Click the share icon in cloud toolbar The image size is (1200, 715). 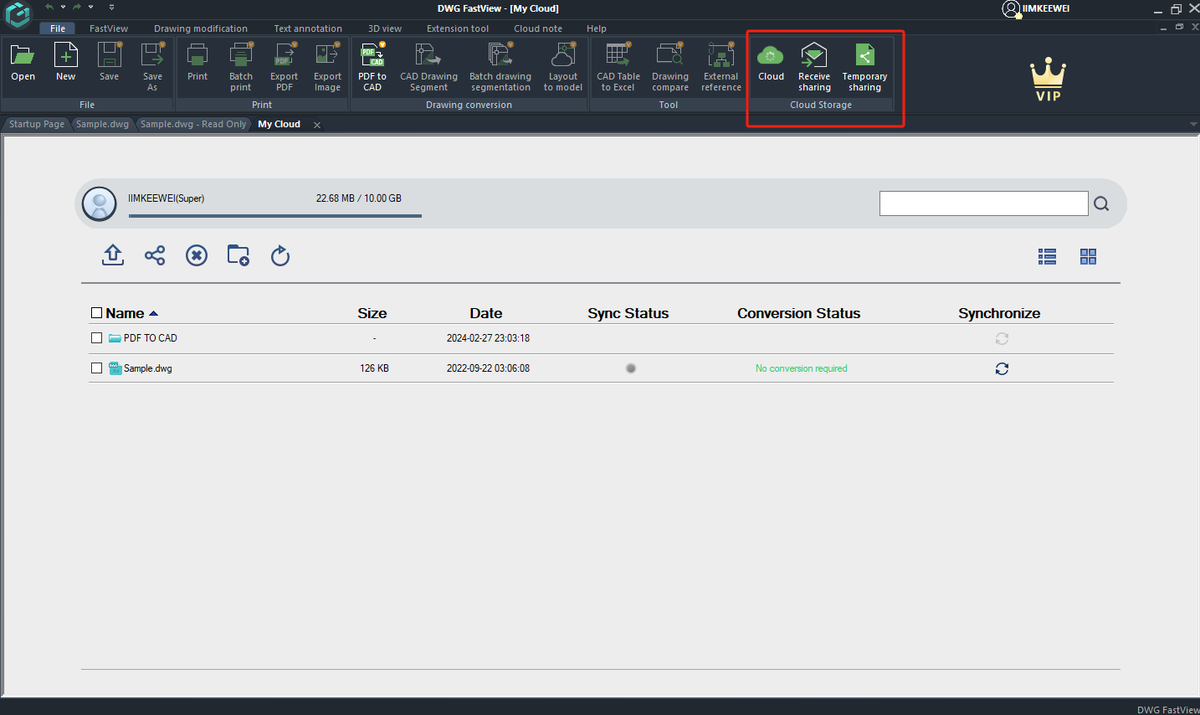point(155,256)
